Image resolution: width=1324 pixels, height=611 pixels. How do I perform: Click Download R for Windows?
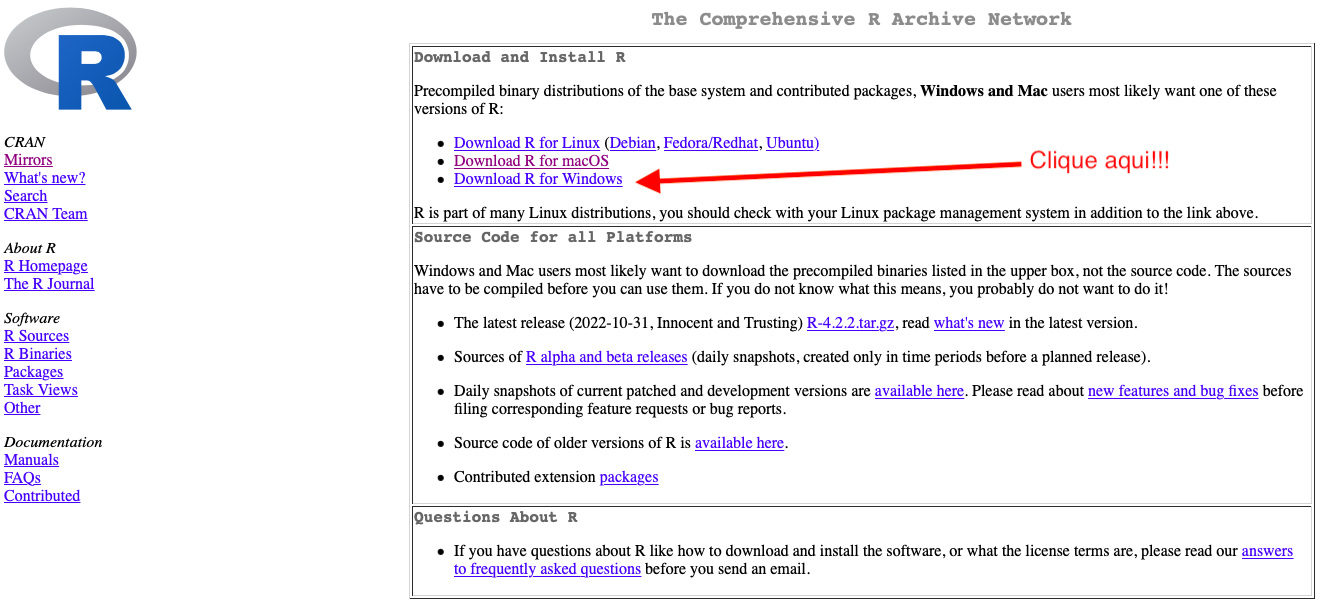pos(538,179)
